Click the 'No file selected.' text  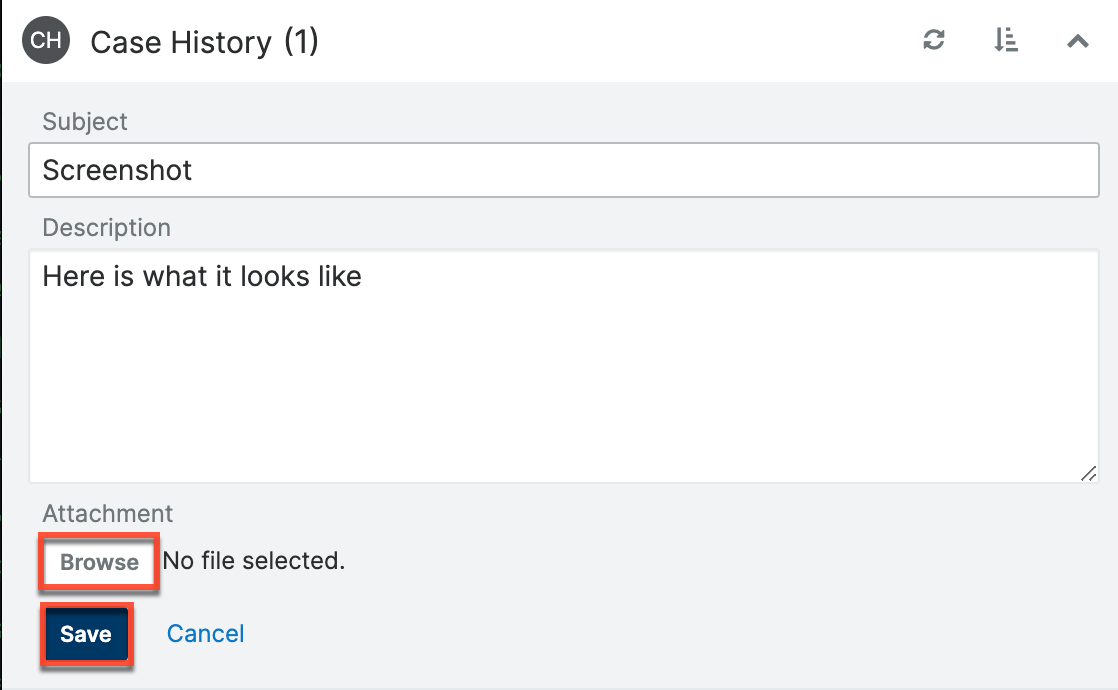253,561
